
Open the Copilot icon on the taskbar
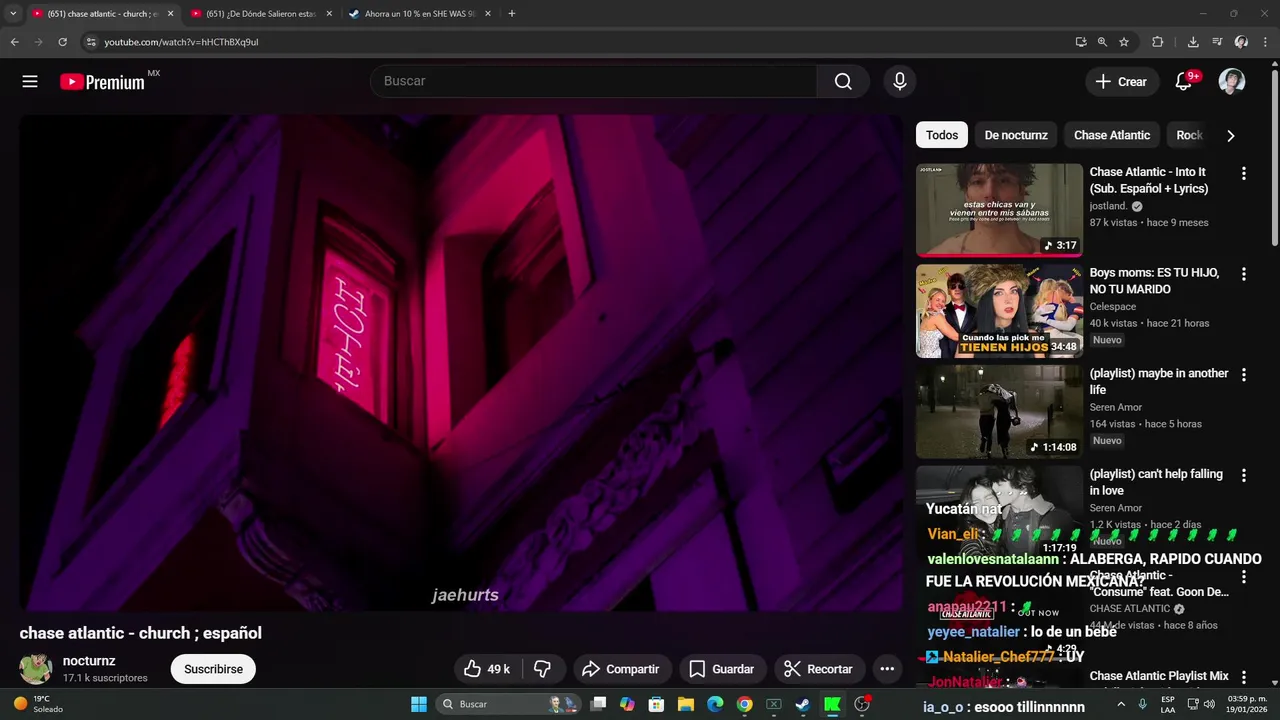tap(627, 704)
